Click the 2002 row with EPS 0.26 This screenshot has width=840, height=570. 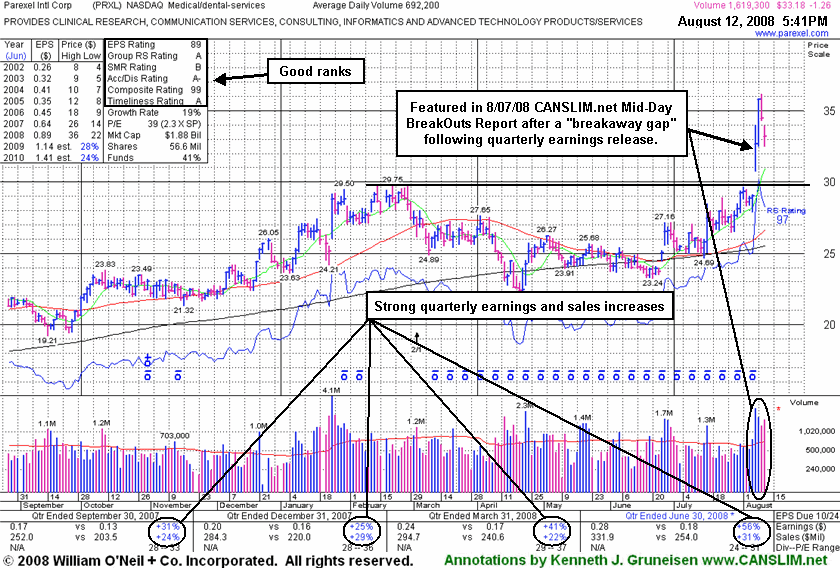point(52,67)
